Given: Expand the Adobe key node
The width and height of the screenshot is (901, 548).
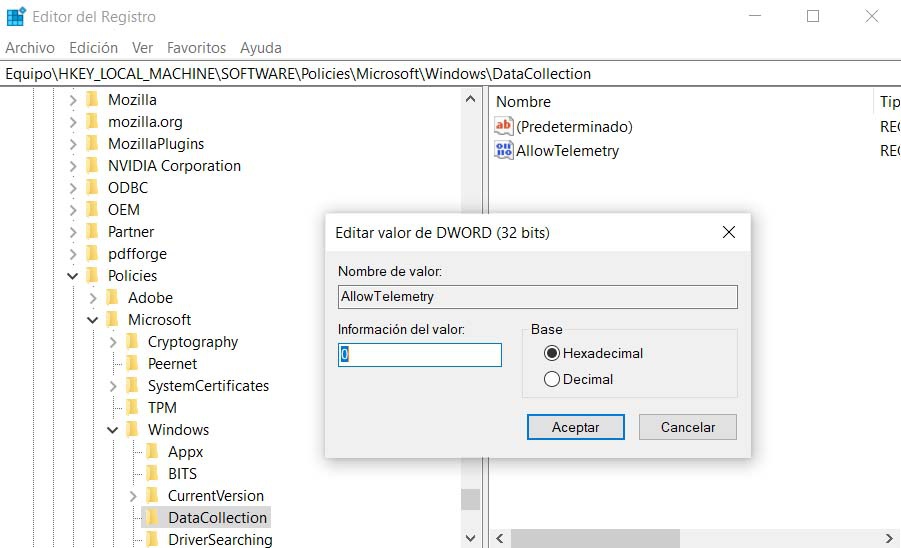Looking at the screenshot, I should click(x=93, y=298).
